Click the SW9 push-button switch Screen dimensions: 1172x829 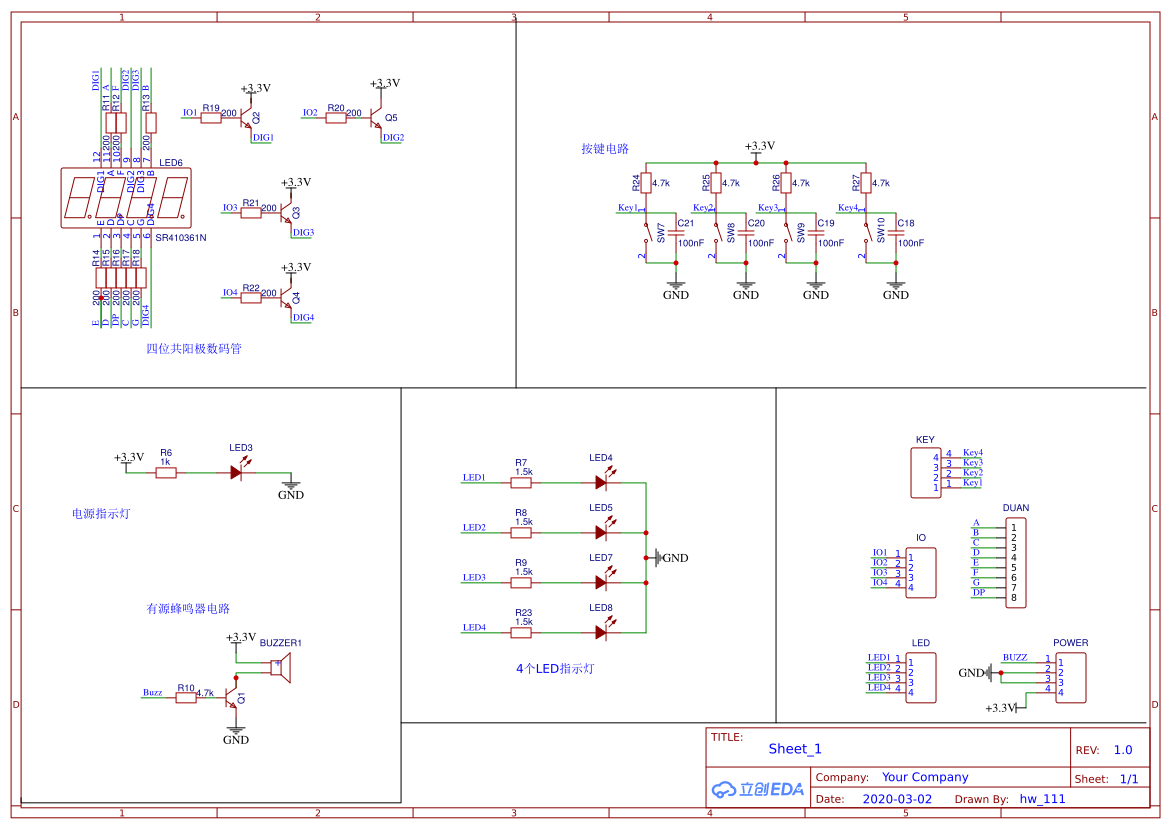tap(786, 232)
